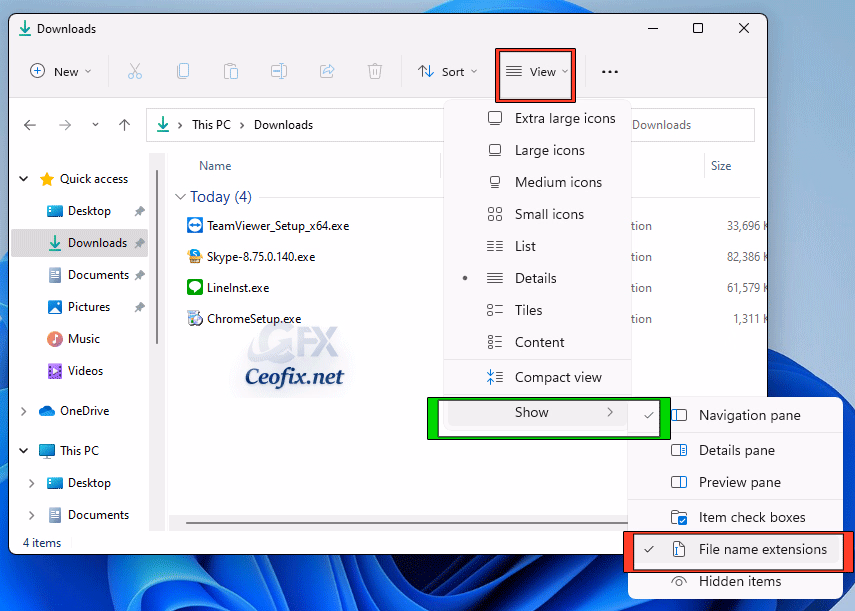The width and height of the screenshot is (855, 611).
Task: Click the horizontal scrollbar in file list
Action: click(300, 521)
